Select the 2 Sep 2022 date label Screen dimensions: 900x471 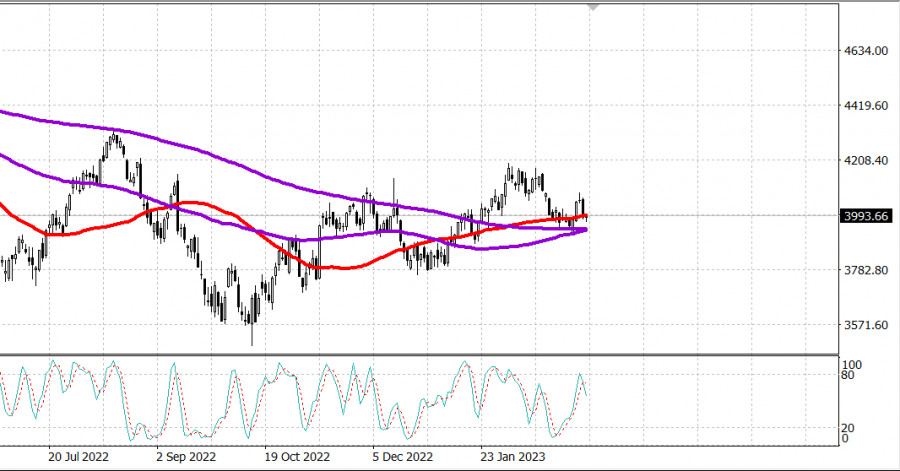[x=186, y=456]
